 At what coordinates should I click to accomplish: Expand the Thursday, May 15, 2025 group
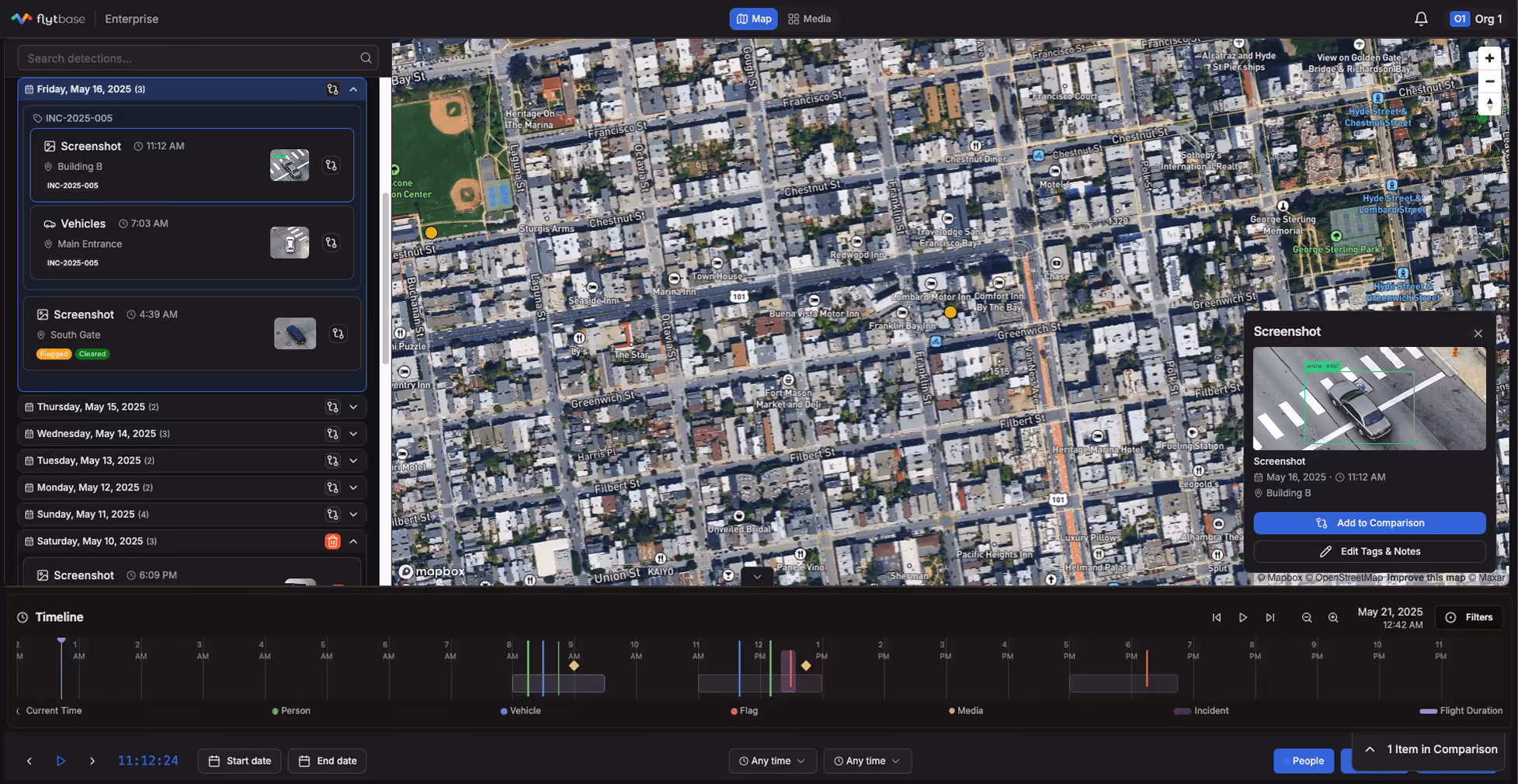coord(353,407)
